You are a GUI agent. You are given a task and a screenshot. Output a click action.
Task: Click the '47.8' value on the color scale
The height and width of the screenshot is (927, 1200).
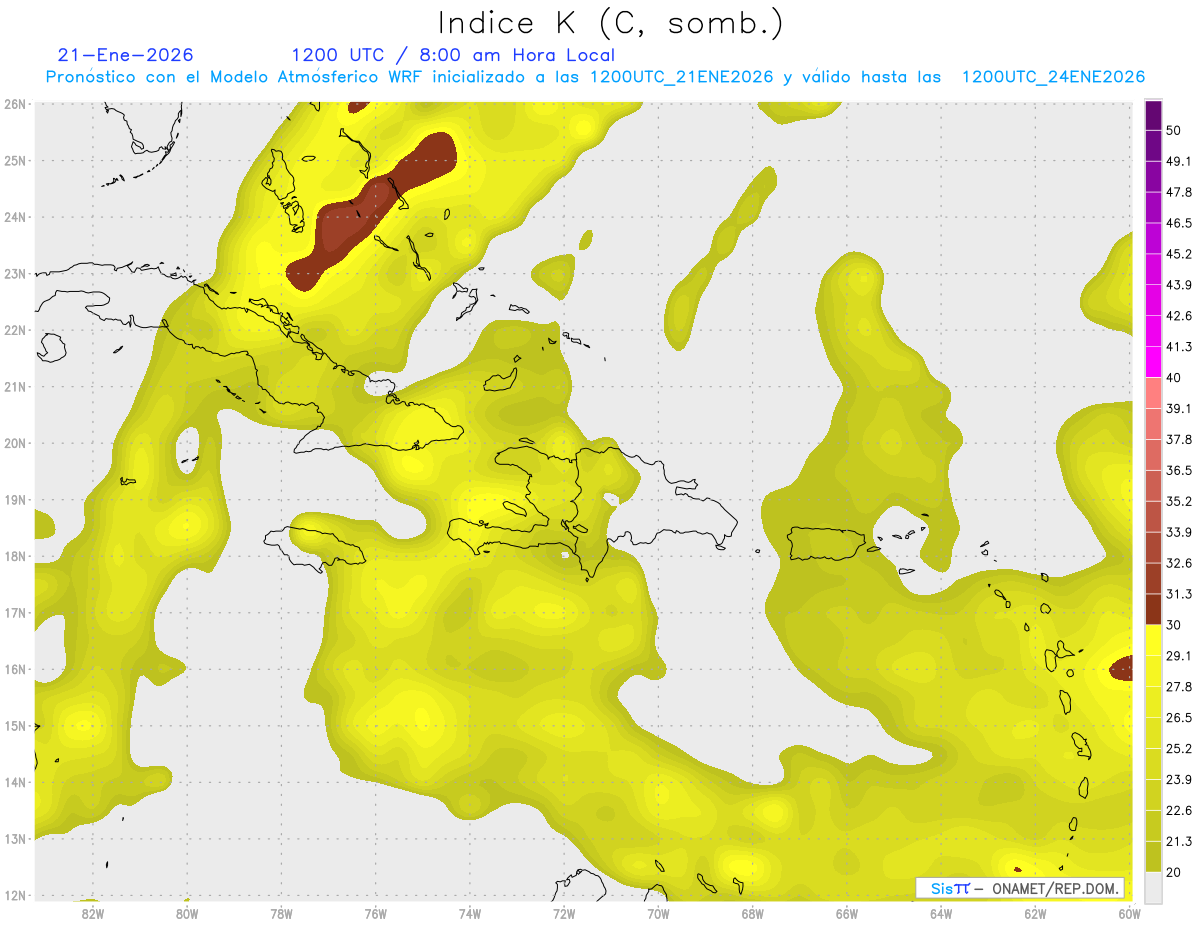(1178, 192)
